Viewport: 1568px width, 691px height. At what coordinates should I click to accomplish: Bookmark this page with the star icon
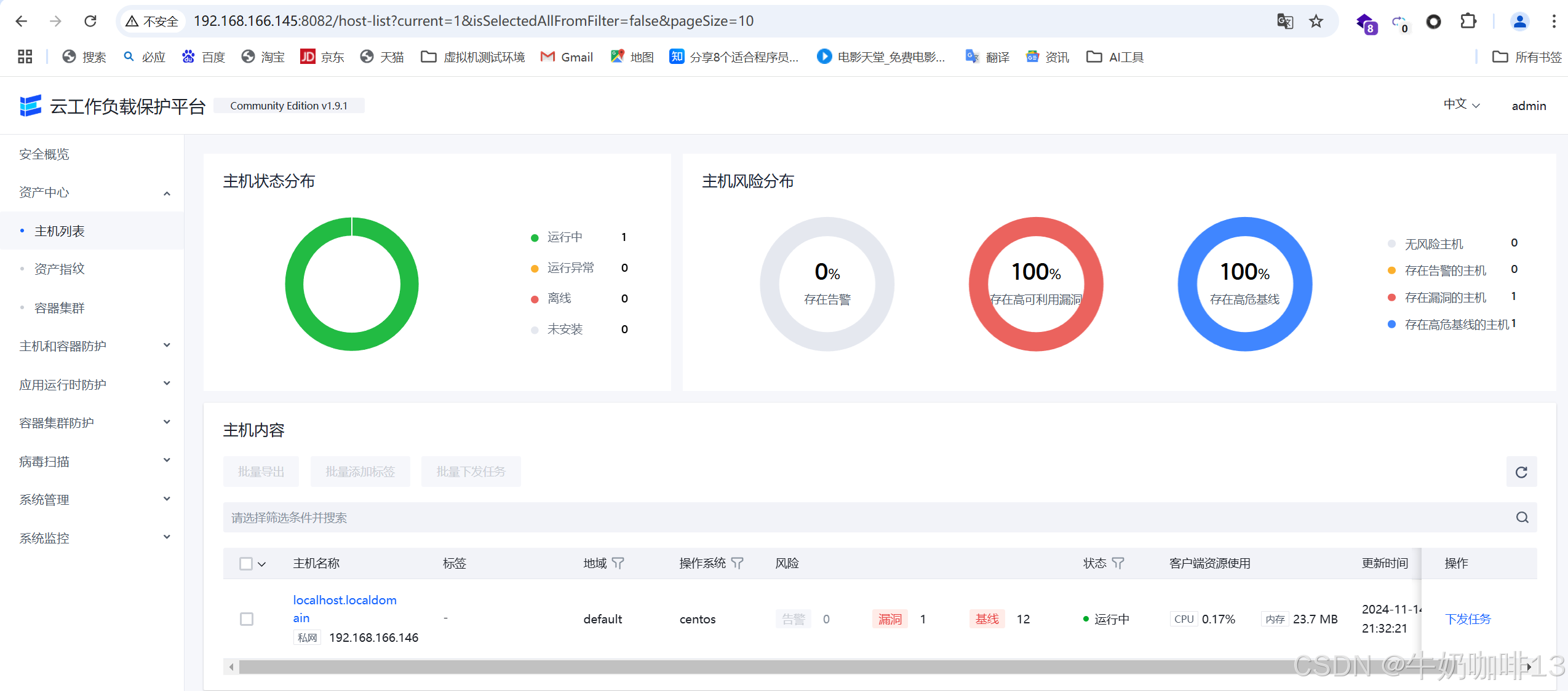1316,22
